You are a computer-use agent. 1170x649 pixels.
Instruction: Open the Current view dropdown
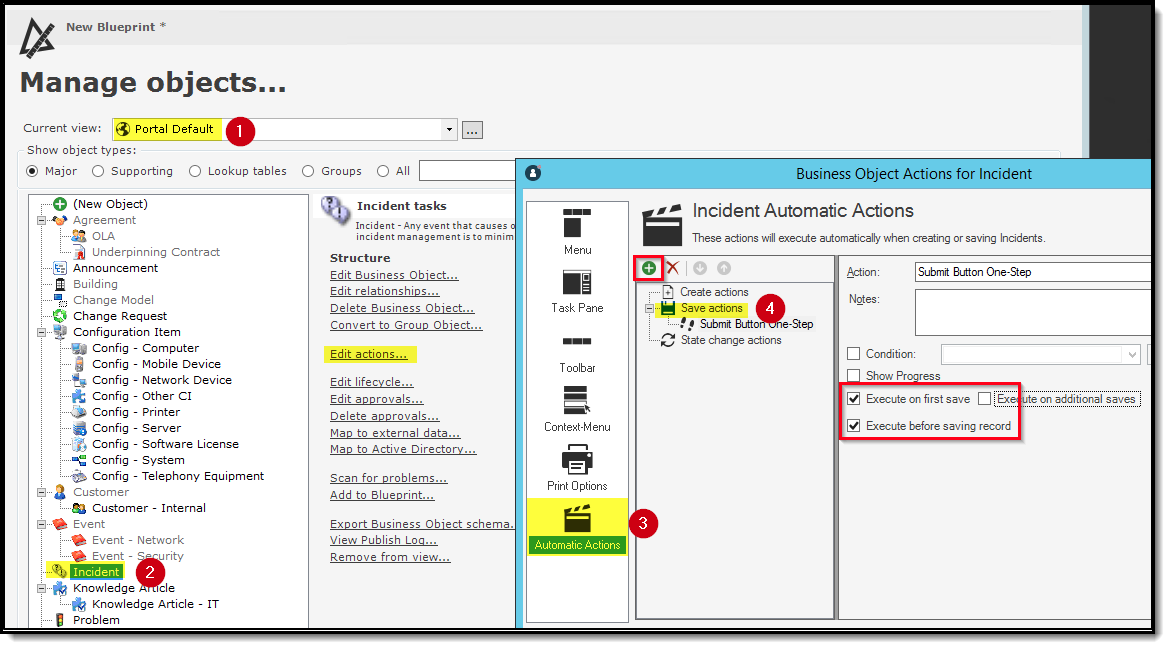(x=449, y=129)
